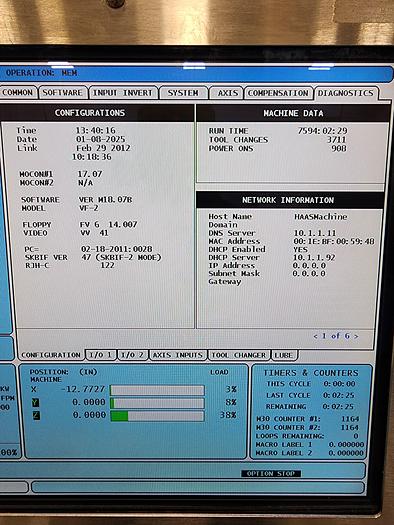Click the REMAINING time value
Viewport: 394px width, 525px height.
click(x=338, y=406)
